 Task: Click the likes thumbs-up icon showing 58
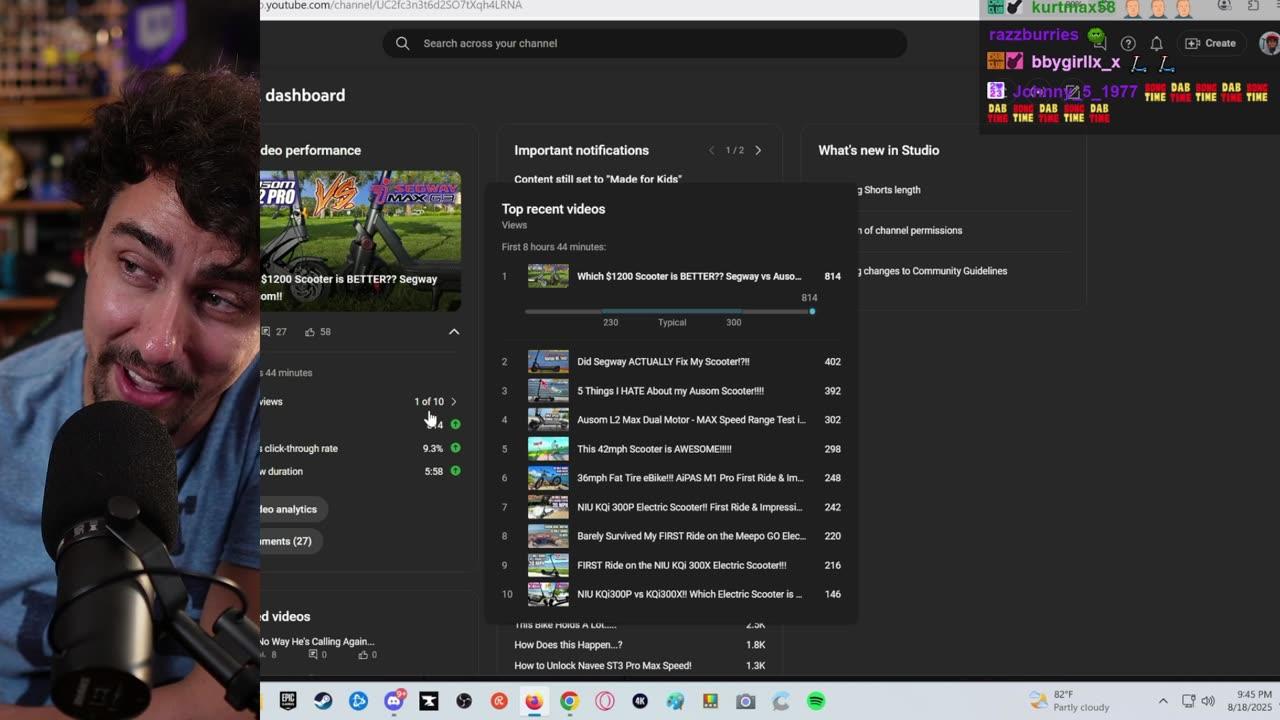(x=310, y=331)
